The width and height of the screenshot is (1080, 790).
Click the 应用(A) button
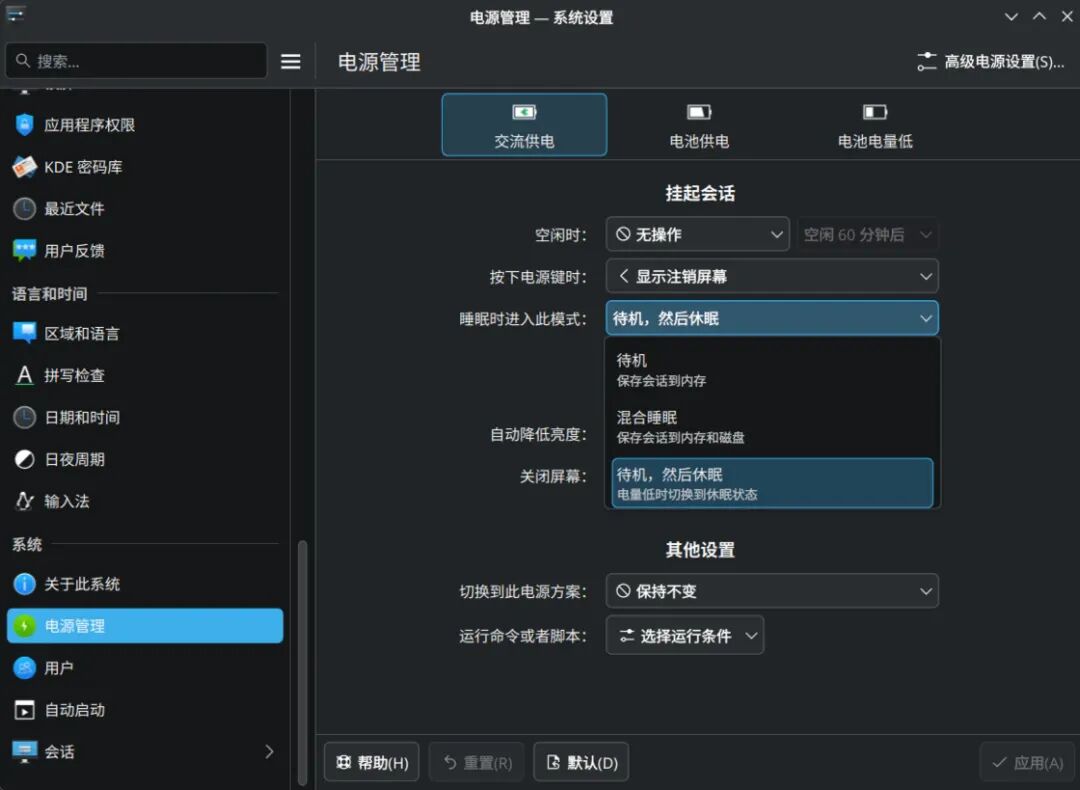pyautogui.click(x=1027, y=762)
